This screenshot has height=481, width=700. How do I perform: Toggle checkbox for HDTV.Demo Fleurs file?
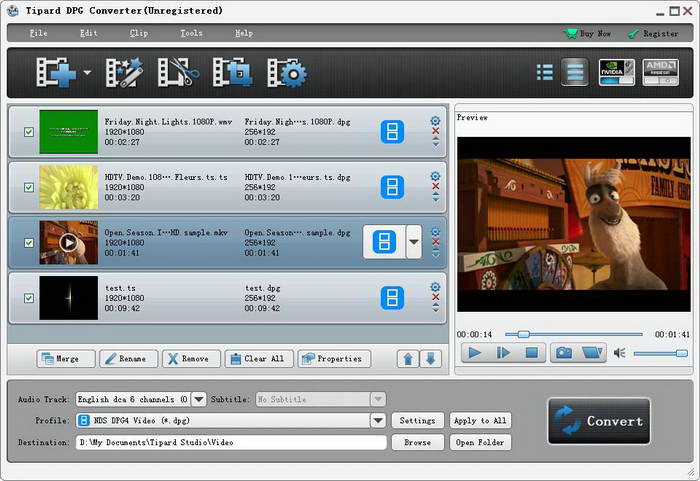point(28,187)
